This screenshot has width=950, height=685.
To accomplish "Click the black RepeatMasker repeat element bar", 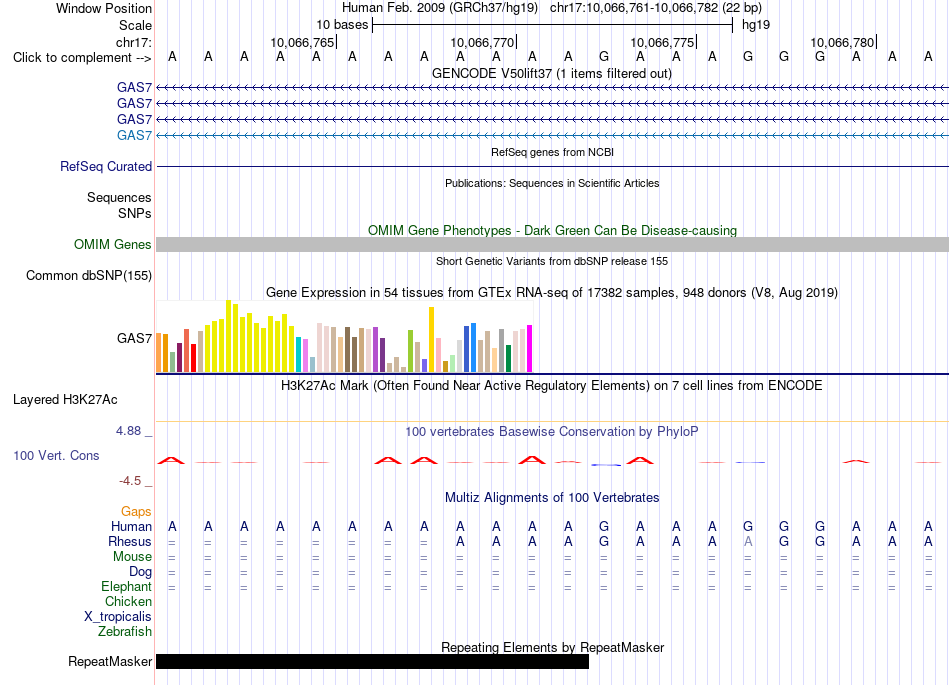I will click(372, 661).
